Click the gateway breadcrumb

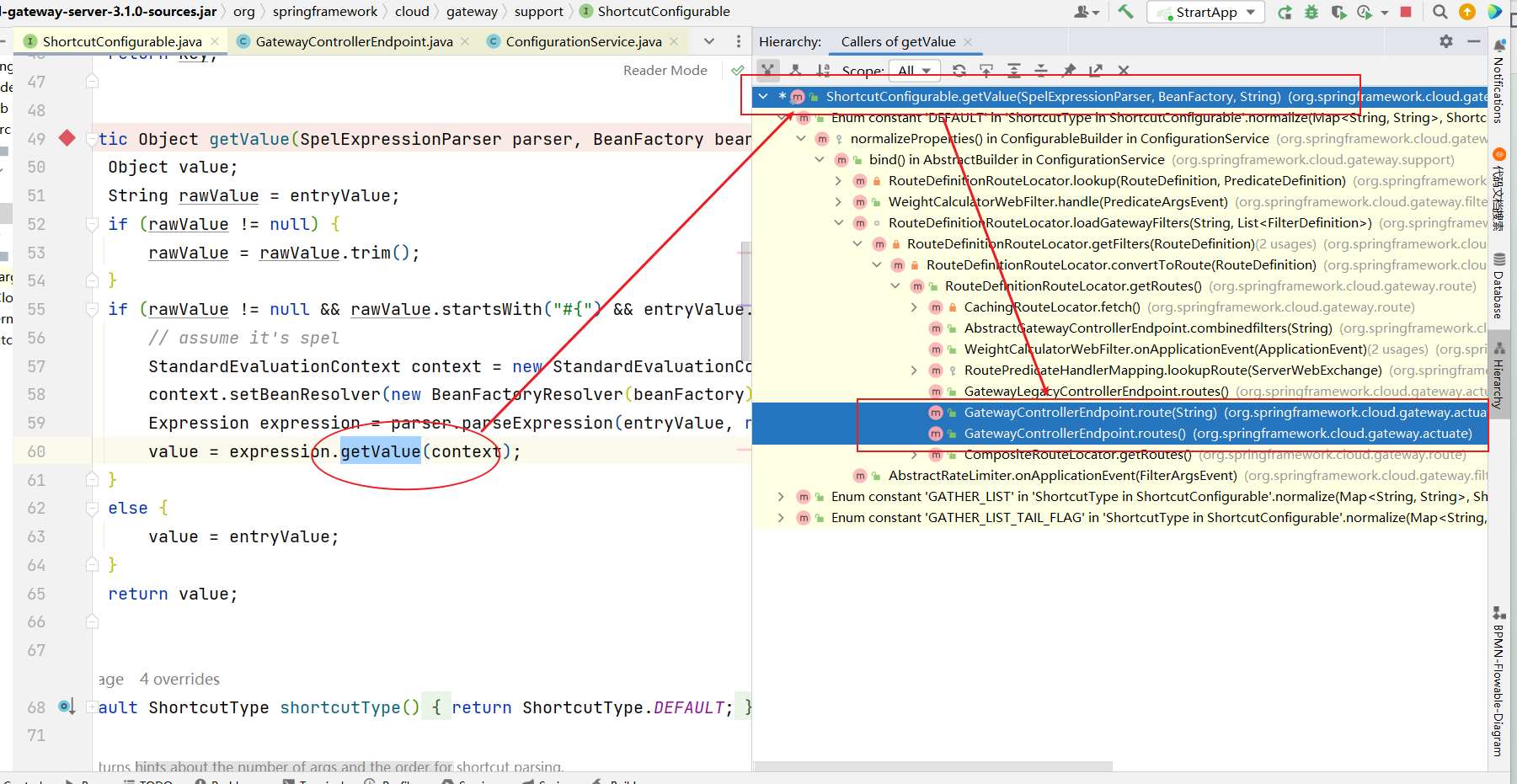click(472, 12)
